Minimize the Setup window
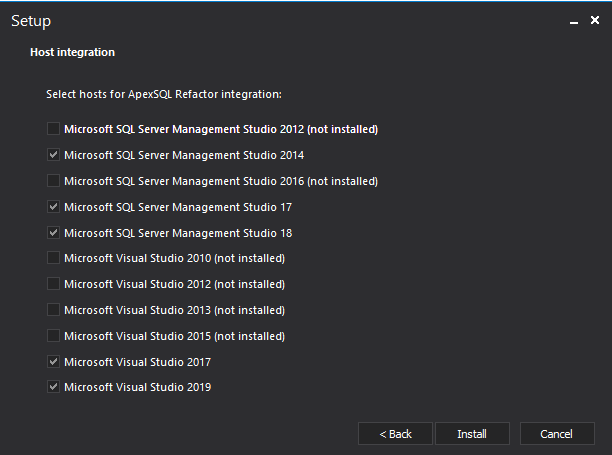 (573, 21)
